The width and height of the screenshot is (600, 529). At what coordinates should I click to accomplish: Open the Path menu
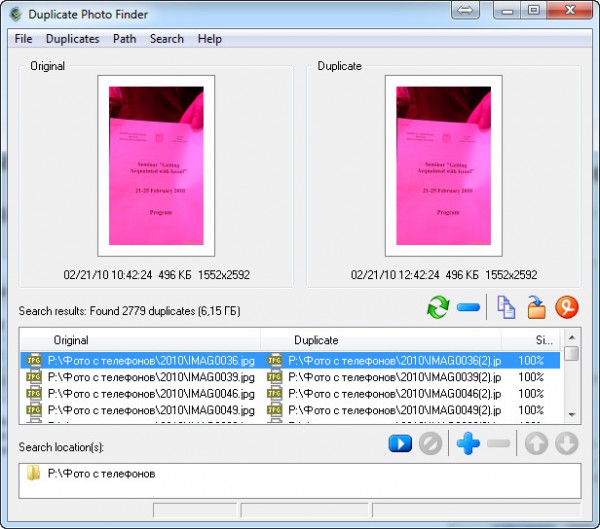(x=125, y=39)
